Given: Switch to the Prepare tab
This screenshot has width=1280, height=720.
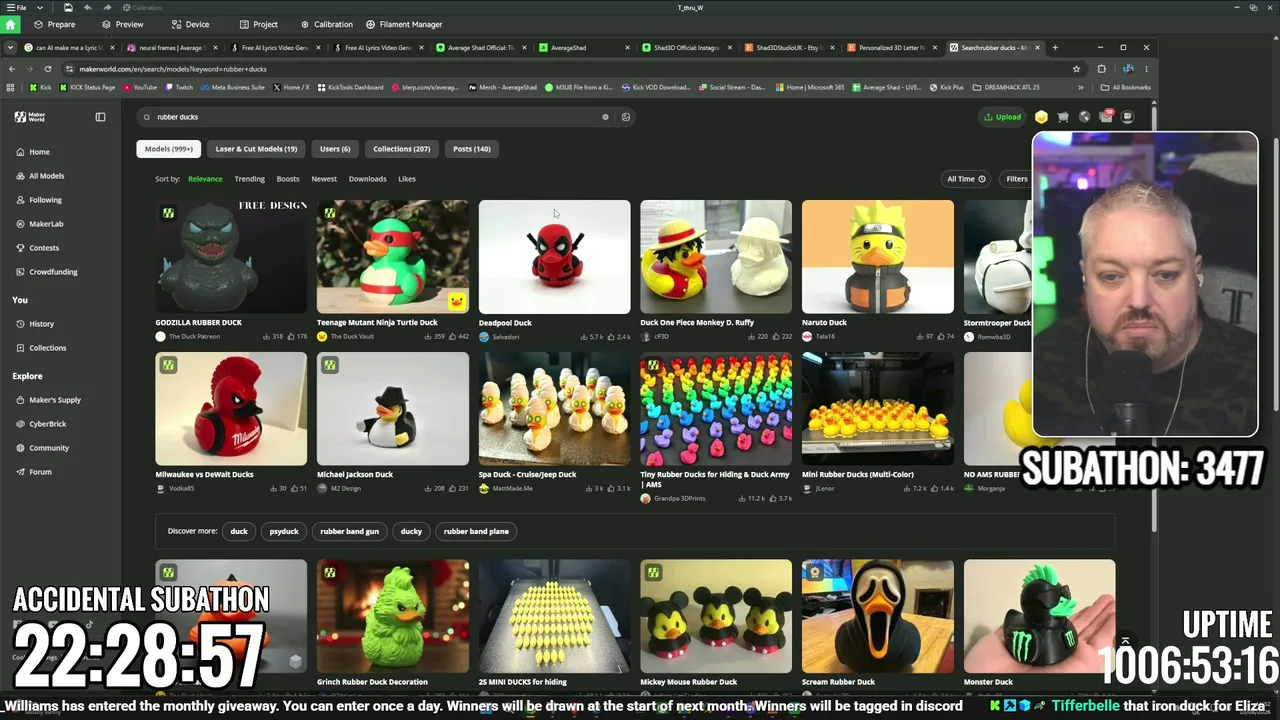Looking at the screenshot, I should [x=54, y=24].
